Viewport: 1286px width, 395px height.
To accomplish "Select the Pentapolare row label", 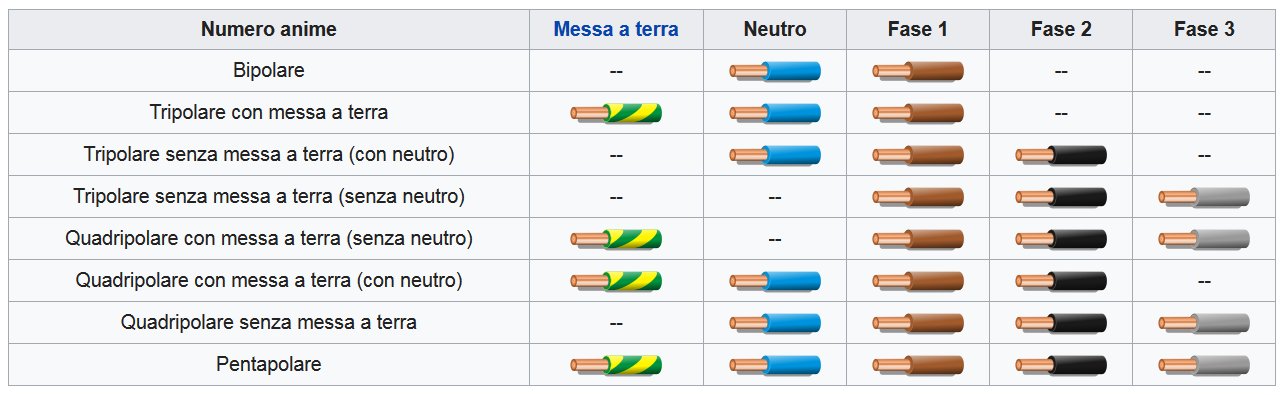I will 269,365.
